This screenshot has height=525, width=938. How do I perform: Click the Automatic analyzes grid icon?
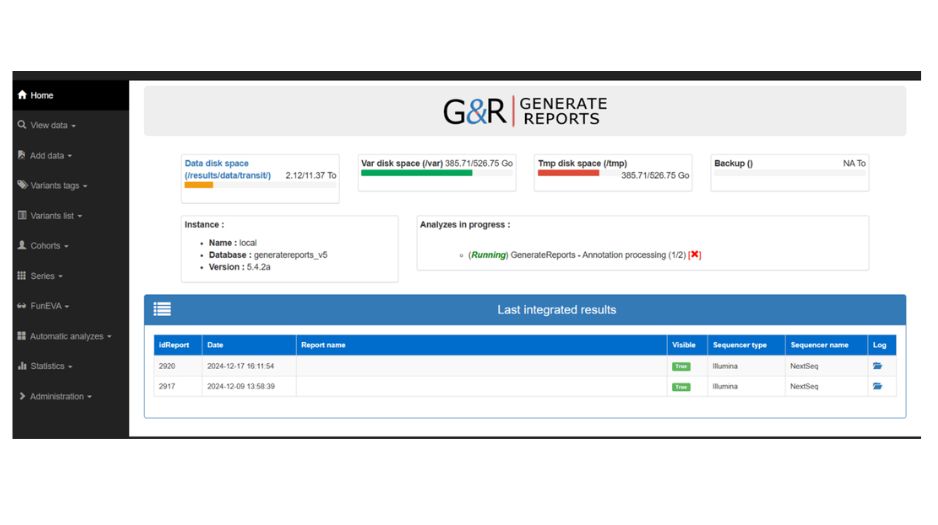tap(22, 336)
